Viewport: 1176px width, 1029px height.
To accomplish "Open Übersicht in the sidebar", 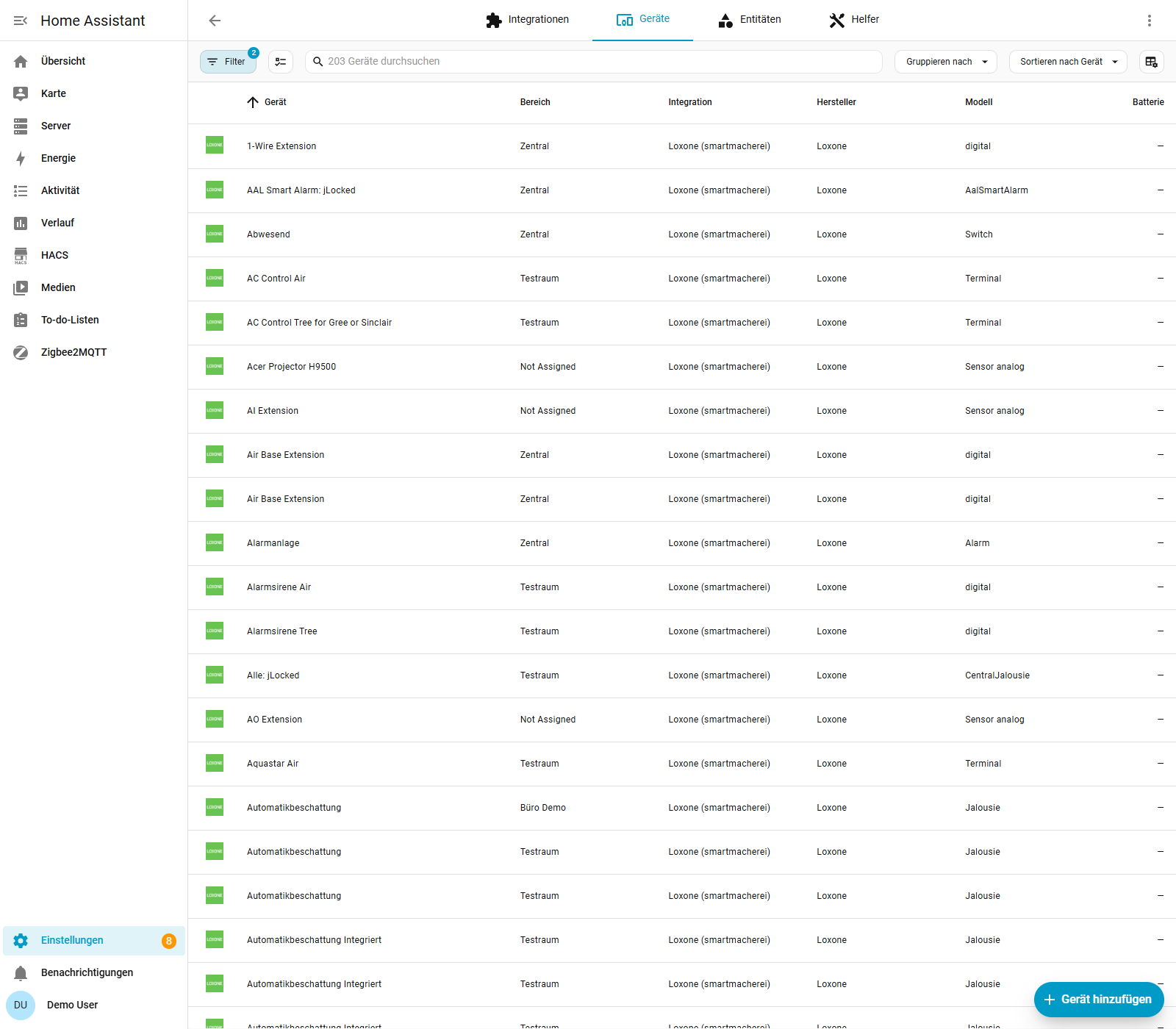I will click(x=94, y=61).
